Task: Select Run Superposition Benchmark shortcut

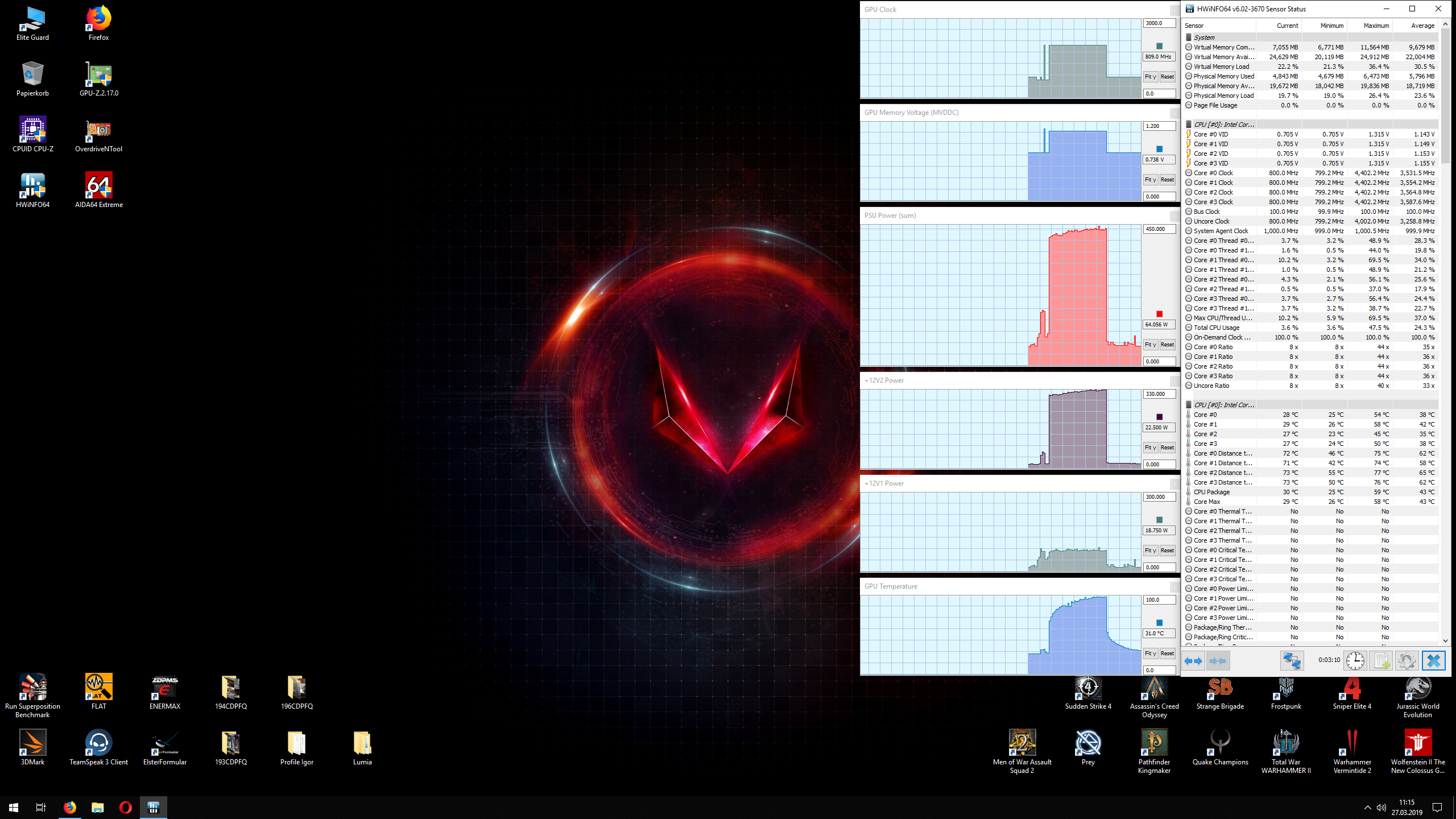Action: pyautogui.click(x=32, y=696)
